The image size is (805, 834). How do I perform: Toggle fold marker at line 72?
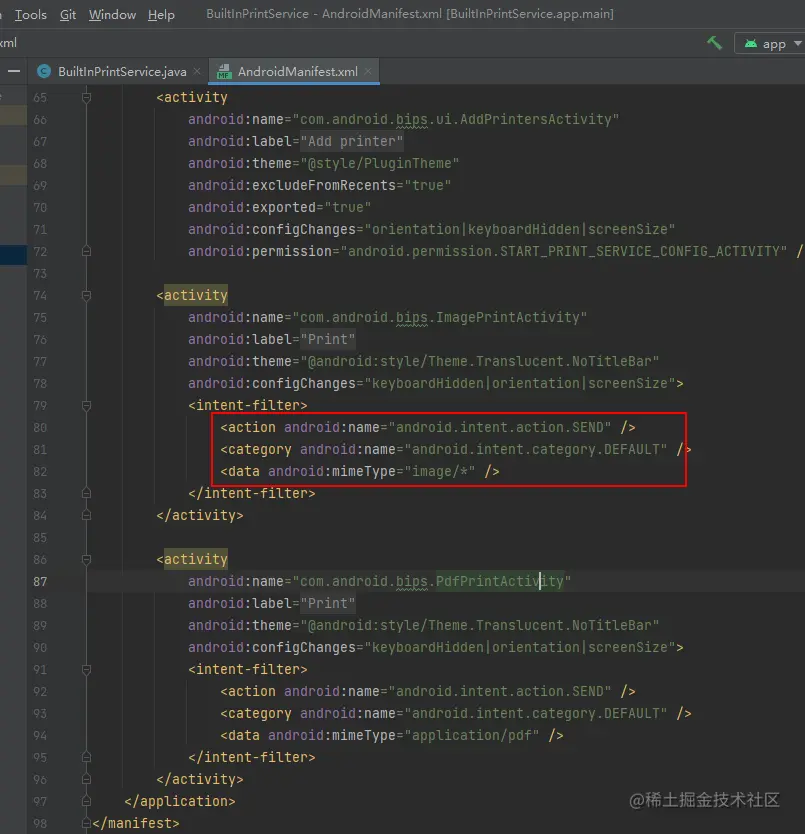(x=86, y=251)
